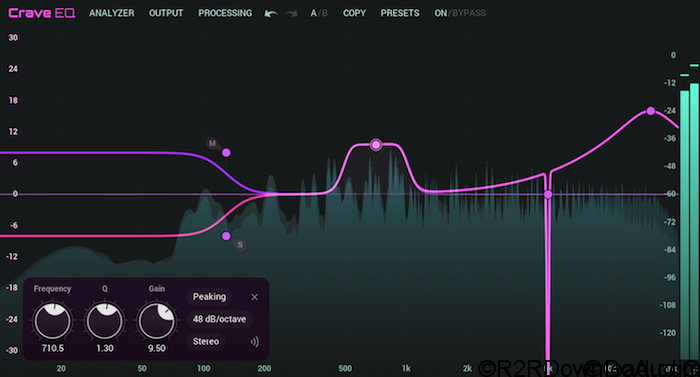700x377 pixels.
Task: Toggle the A/B comparison state
Action: tap(319, 13)
